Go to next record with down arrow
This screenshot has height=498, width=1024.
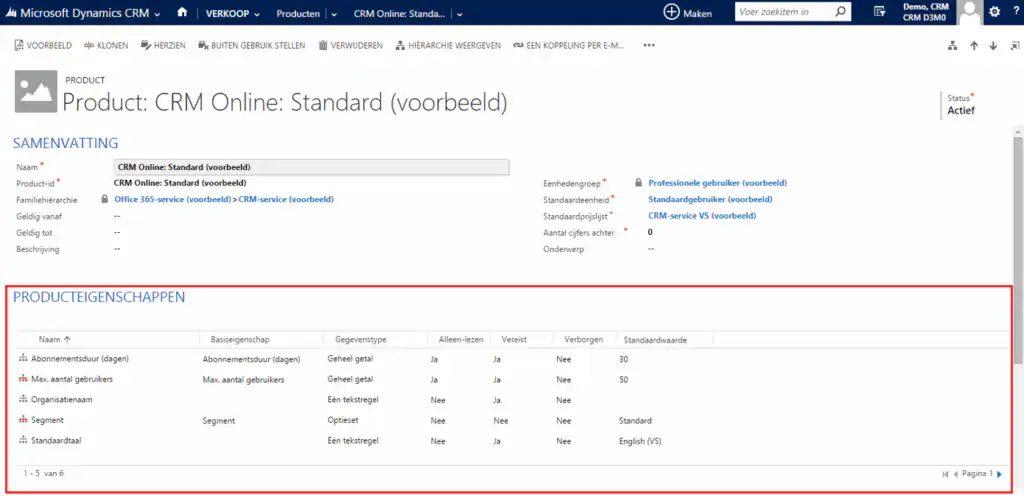click(993, 46)
